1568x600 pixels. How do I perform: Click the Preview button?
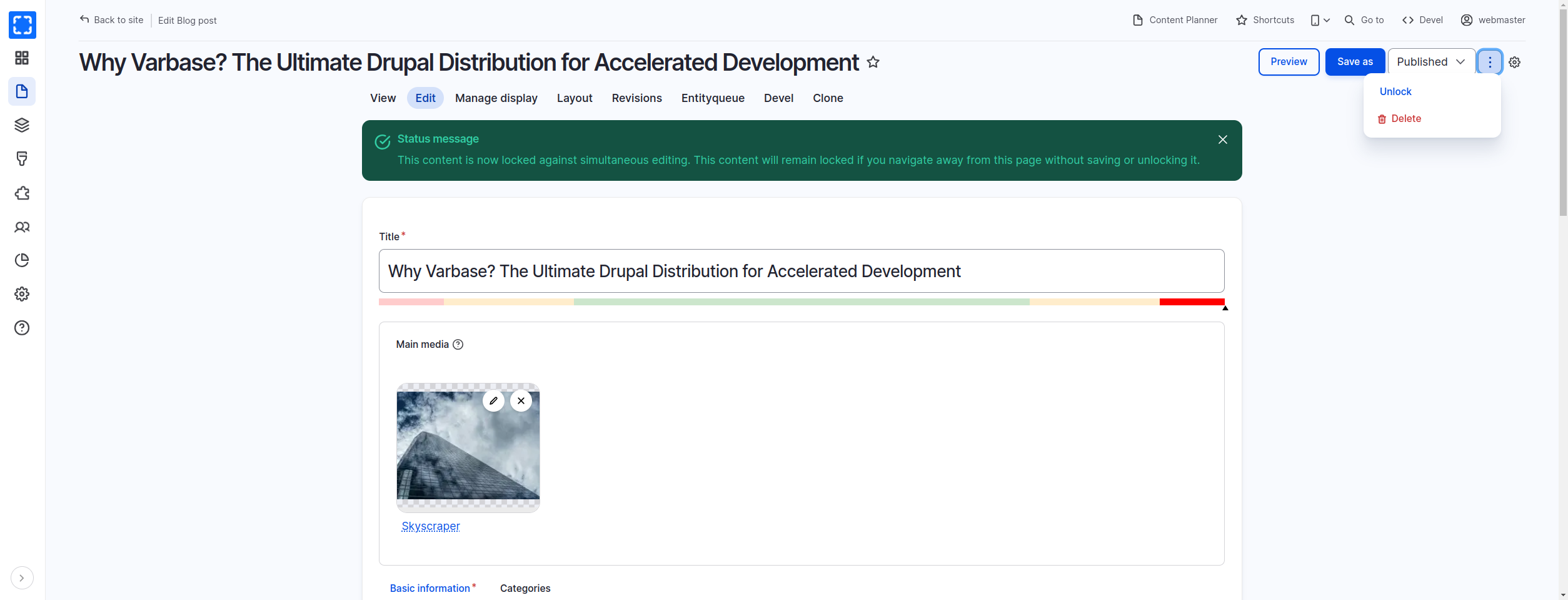(1289, 62)
